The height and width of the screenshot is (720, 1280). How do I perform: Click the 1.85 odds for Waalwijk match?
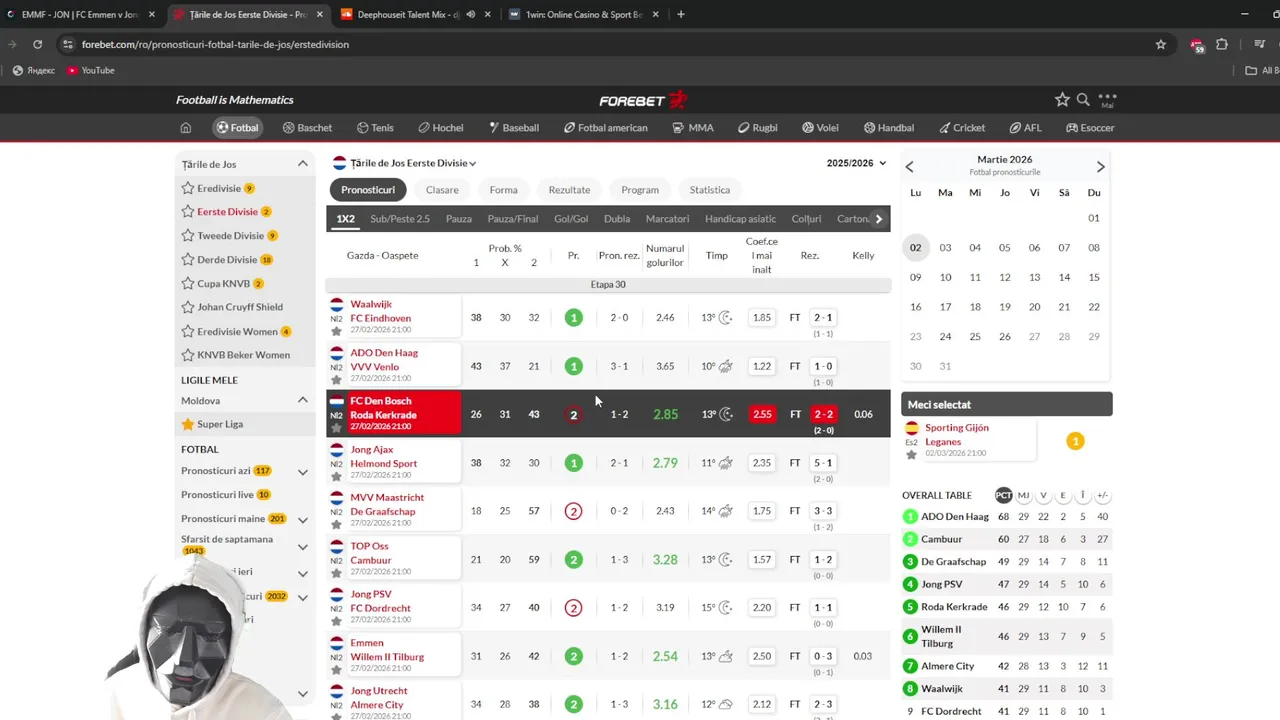coord(762,317)
